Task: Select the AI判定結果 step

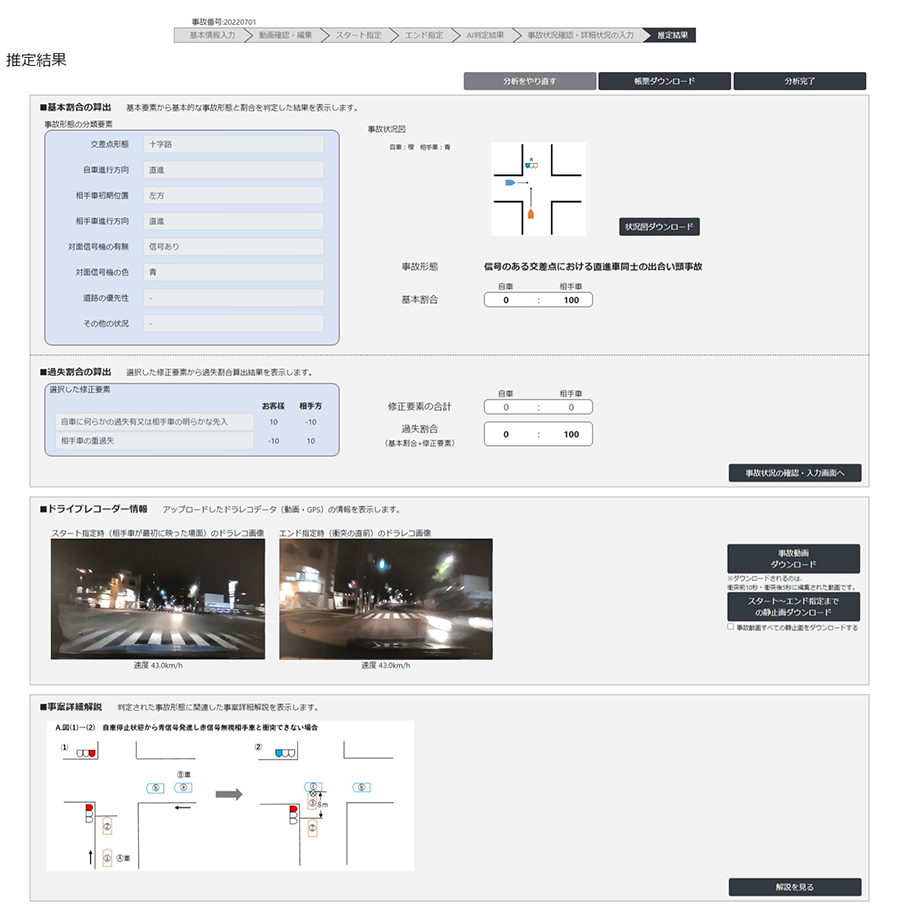Action: pos(485,35)
